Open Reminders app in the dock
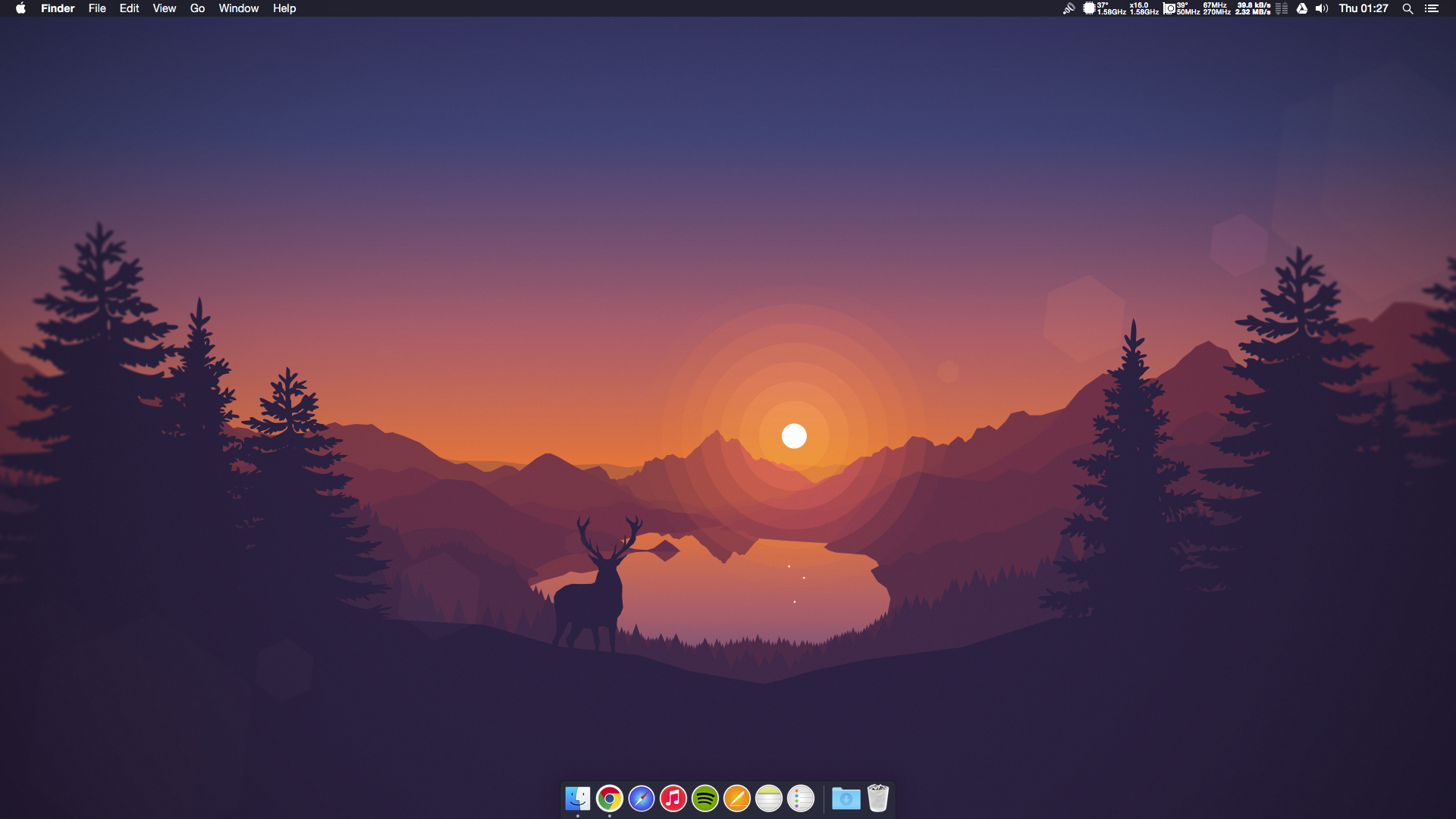The height and width of the screenshot is (819, 1456). 800,798
